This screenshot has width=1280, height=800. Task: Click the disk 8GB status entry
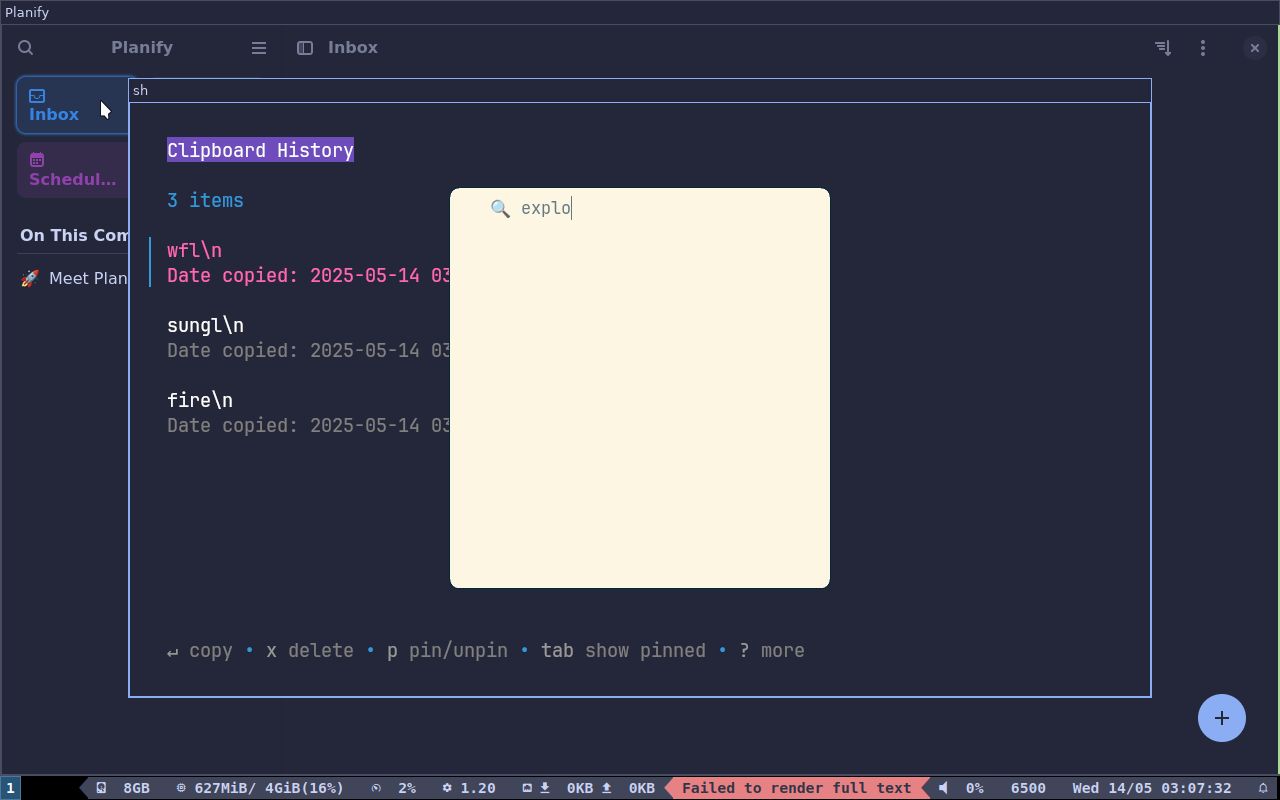point(123,788)
